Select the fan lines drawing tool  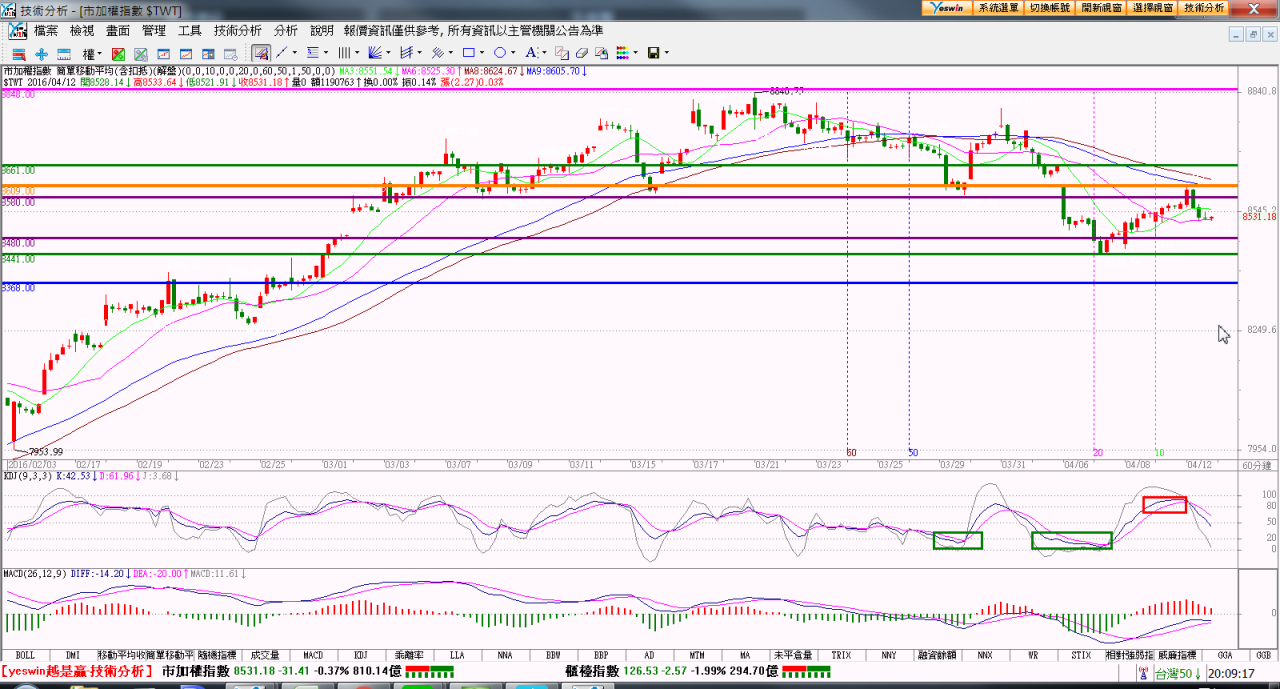[x=375, y=53]
